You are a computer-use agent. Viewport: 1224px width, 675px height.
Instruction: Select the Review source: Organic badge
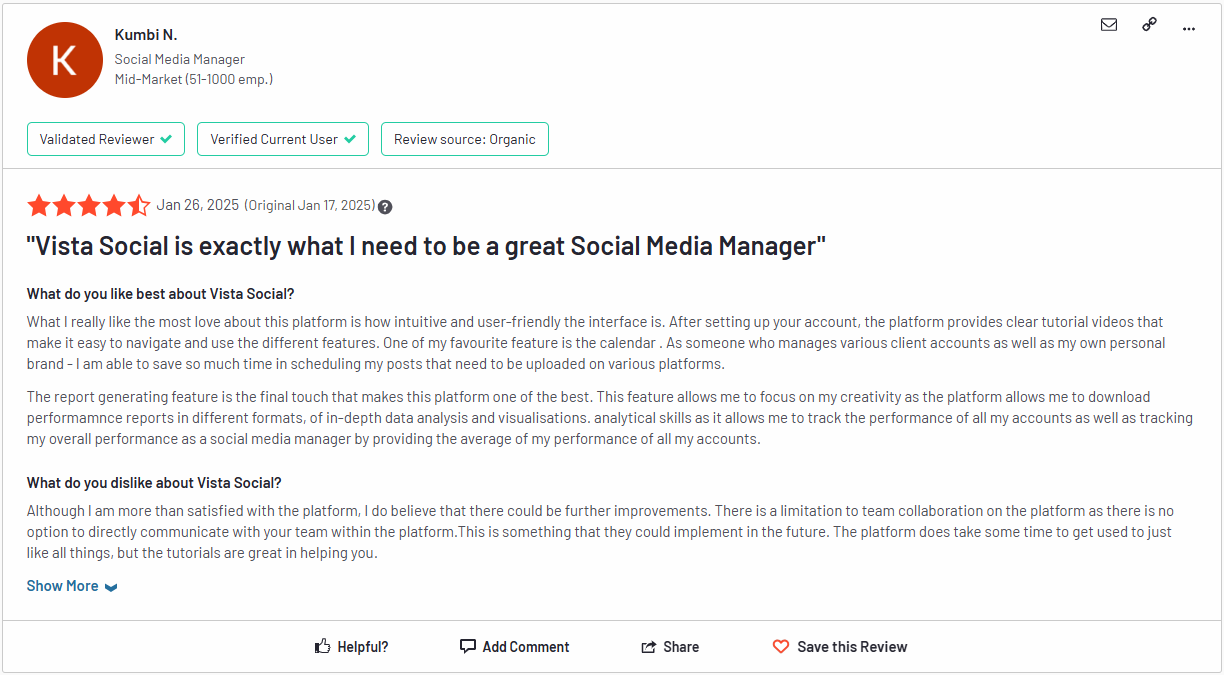(x=464, y=139)
